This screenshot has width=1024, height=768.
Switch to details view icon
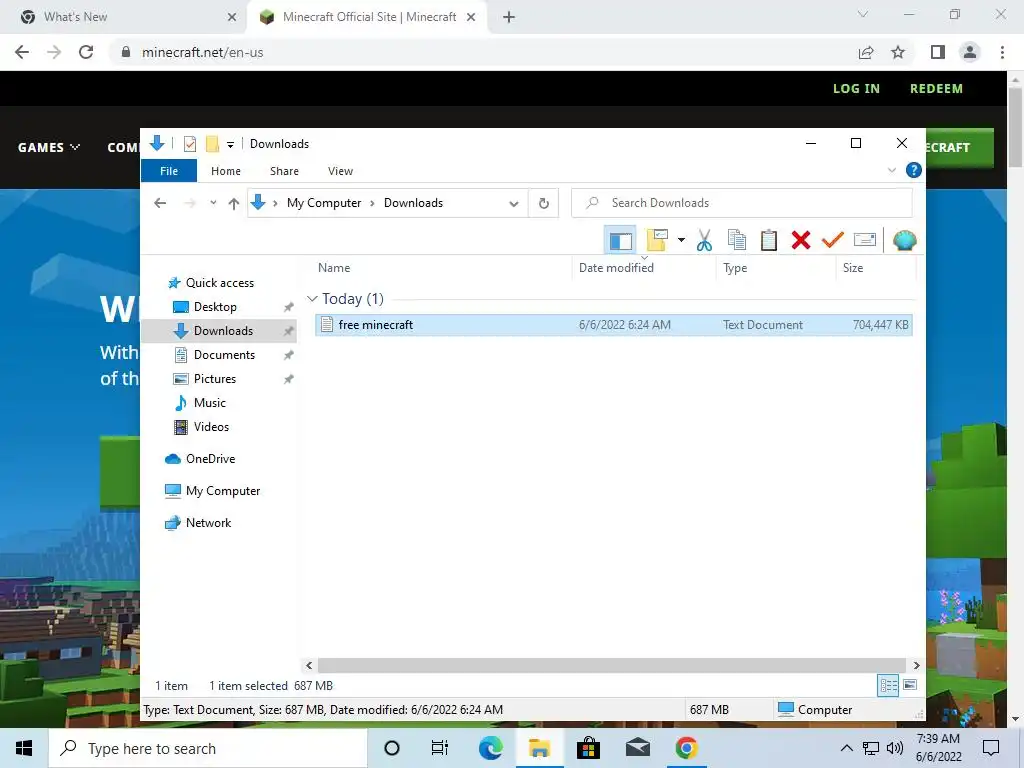pyautogui.click(x=888, y=686)
